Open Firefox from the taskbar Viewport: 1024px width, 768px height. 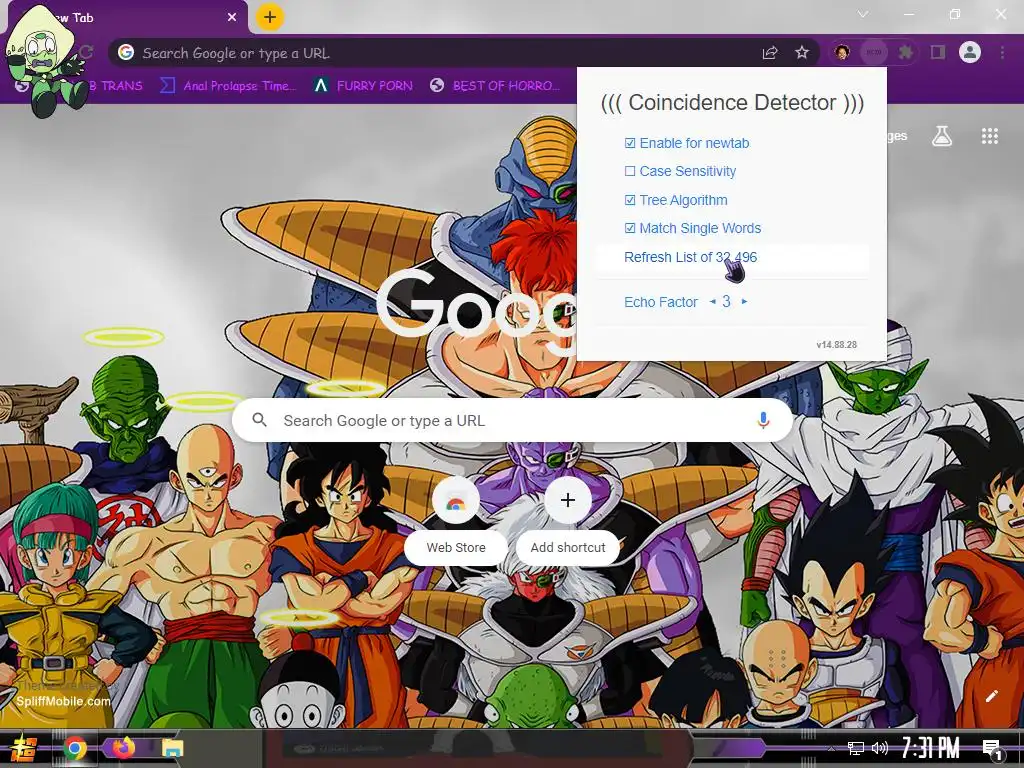(123, 747)
